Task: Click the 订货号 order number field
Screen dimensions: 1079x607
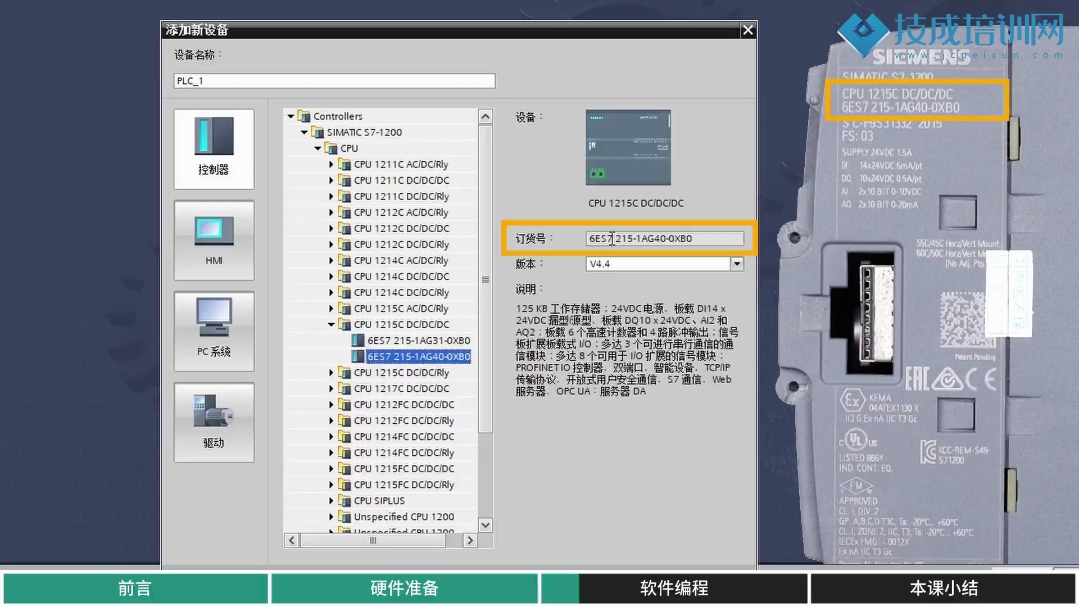Action: coord(665,238)
